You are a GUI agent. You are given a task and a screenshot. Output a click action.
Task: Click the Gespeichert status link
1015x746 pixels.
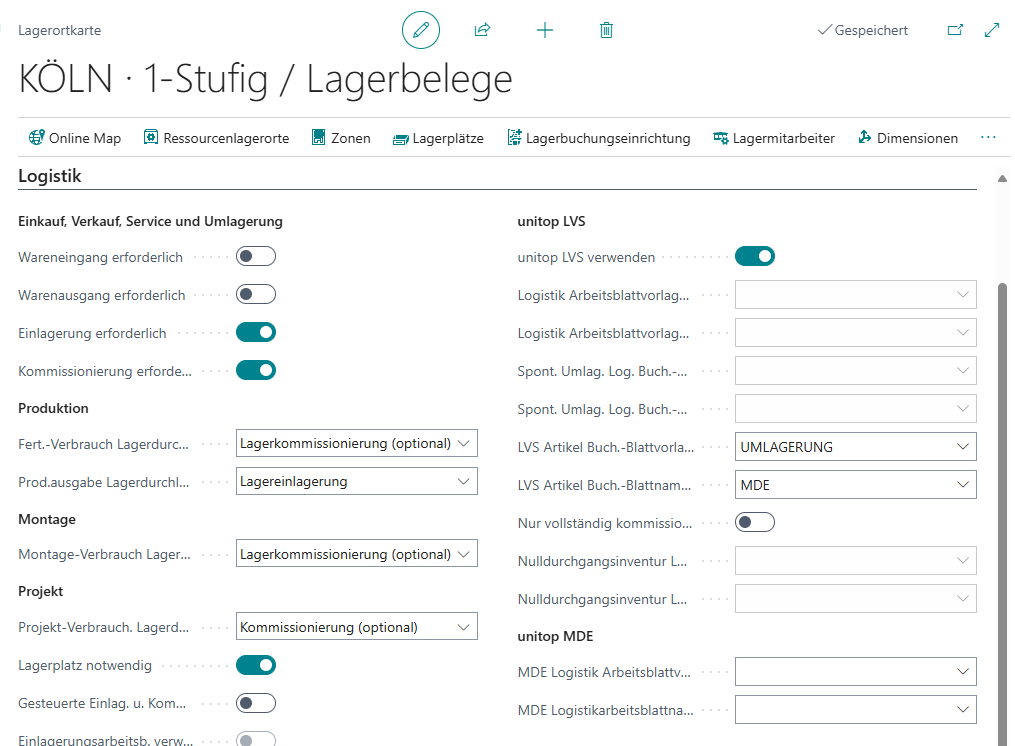862,29
